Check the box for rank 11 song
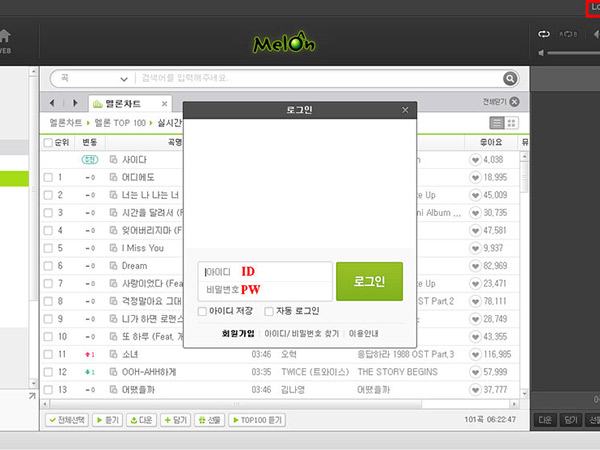Viewport: 600px width, 450px height. click(x=48, y=354)
